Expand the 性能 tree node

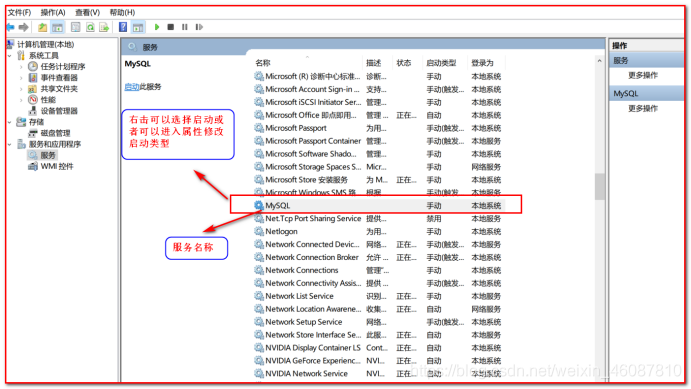(21, 100)
